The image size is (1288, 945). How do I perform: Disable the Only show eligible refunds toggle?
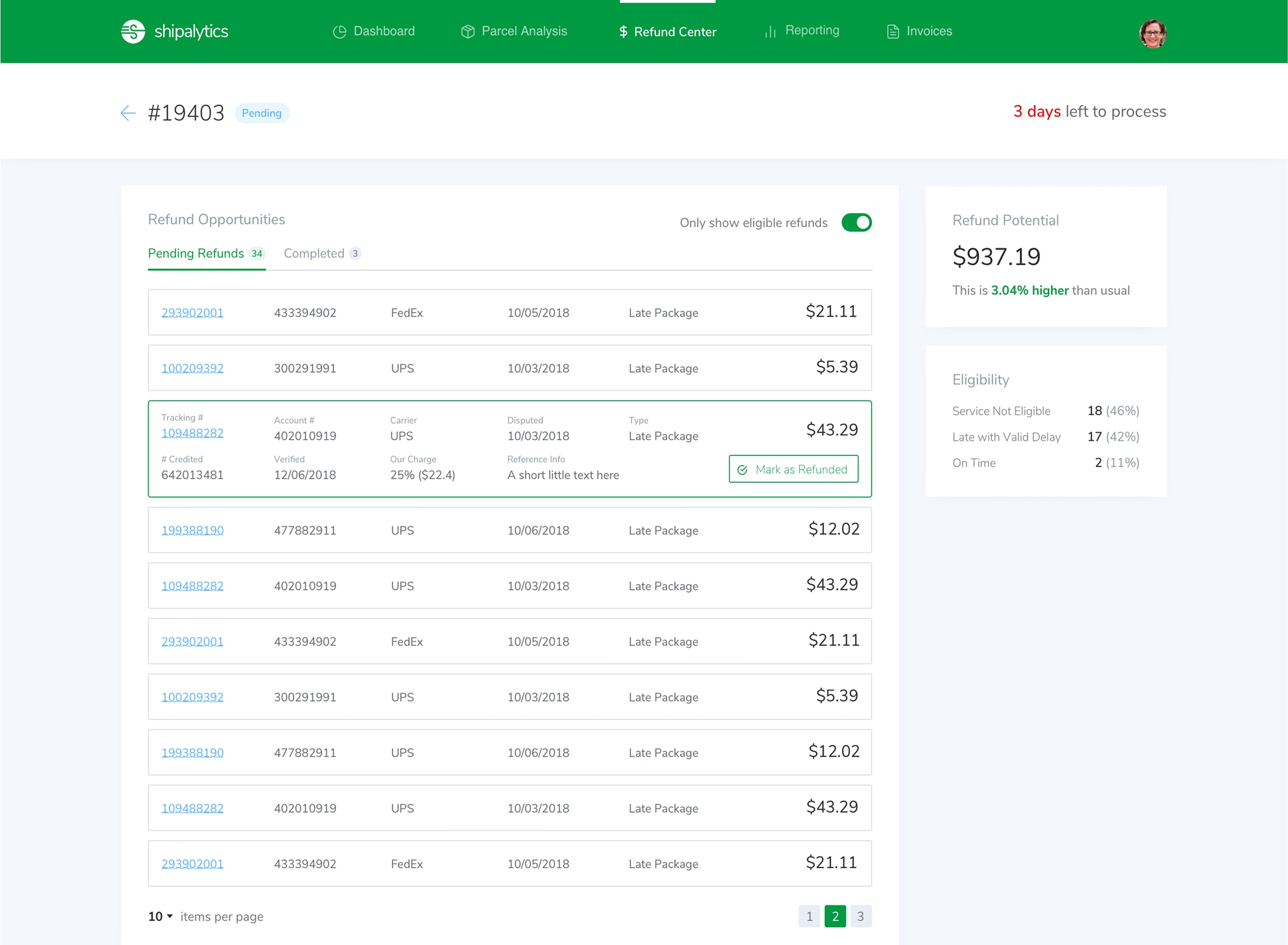(x=856, y=222)
